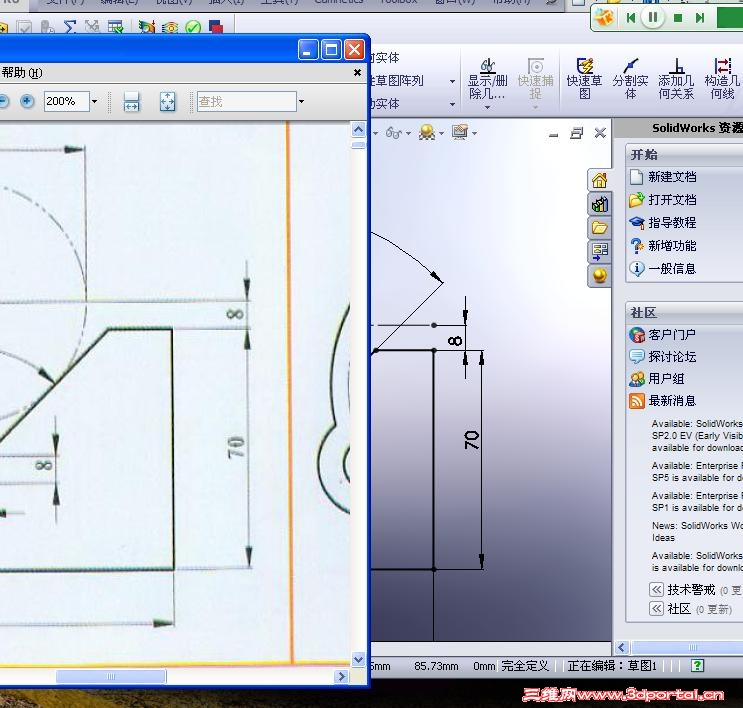Open the news item about SP2.0 EV

coord(697,436)
